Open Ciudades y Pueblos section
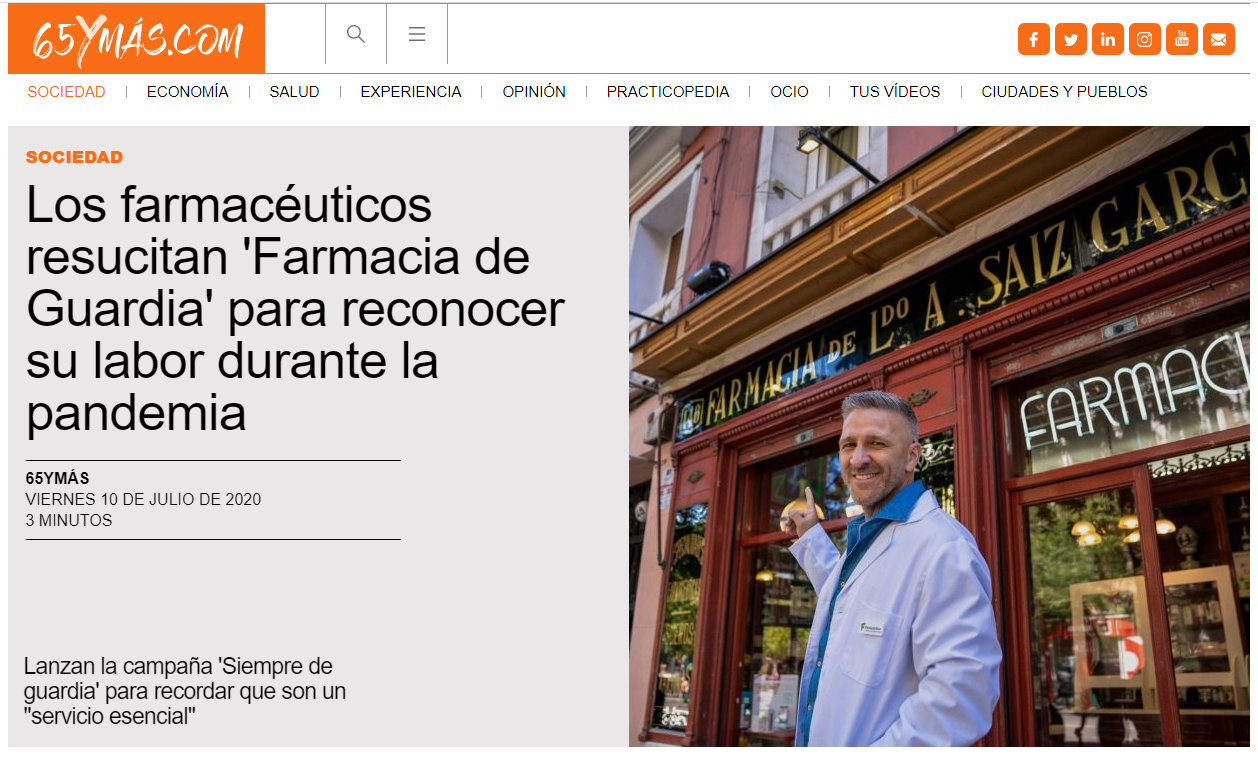The height and width of the screenshot is (758, 1258). pos(1064,92)
